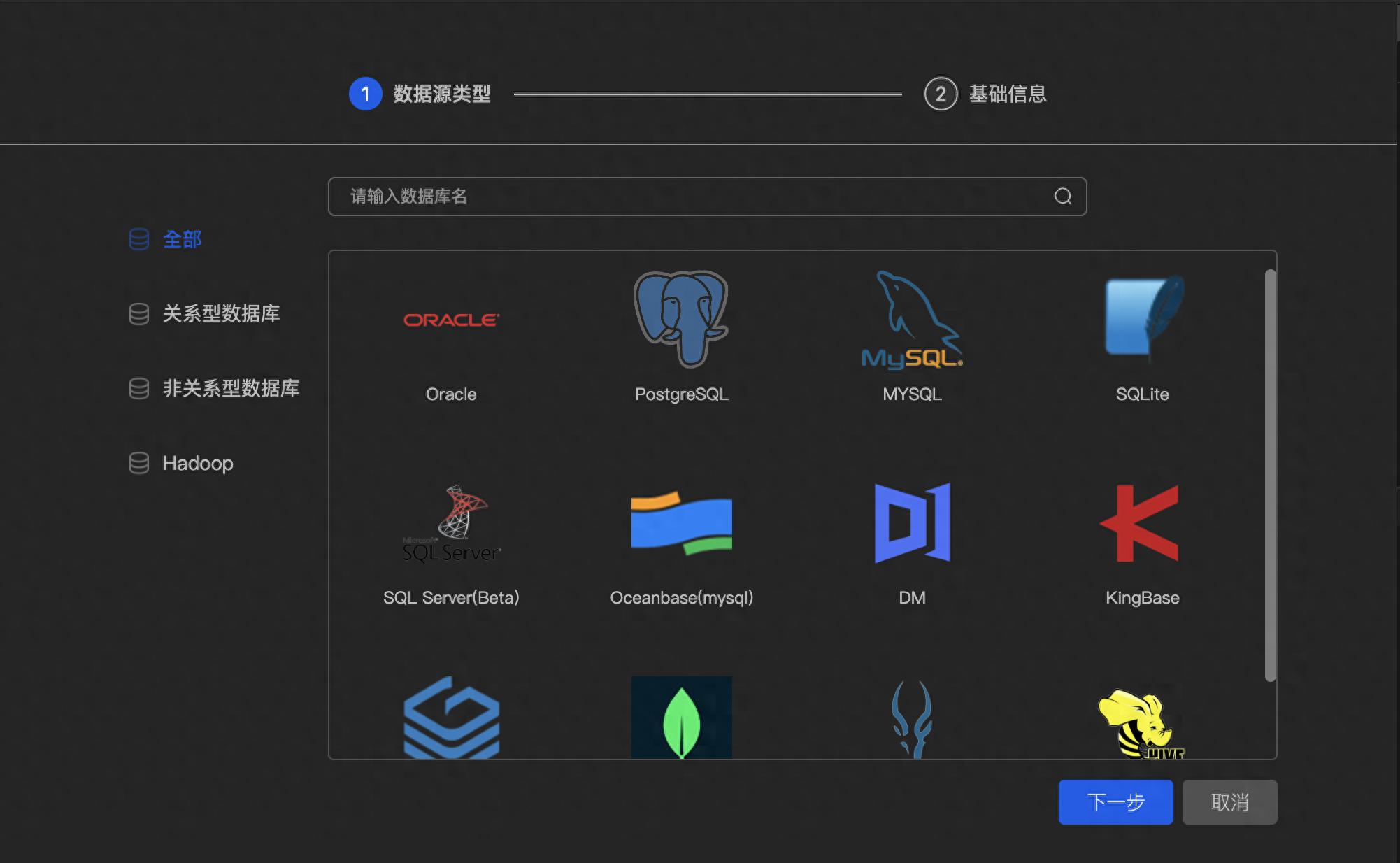Select the MongoDB green leaf icon
The height and width of the screenshot is (863, 1400).
[681, 717]
